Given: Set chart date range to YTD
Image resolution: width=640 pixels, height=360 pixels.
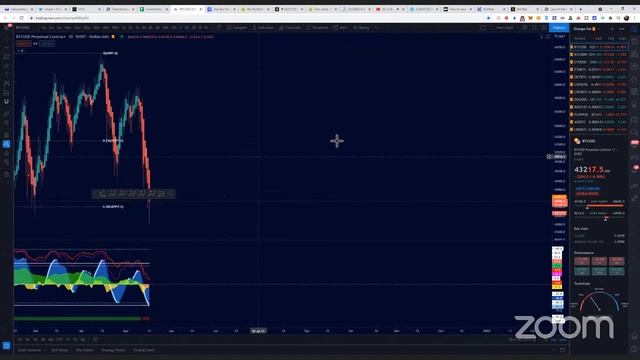Looking at the screenshot, I should tap(60, 340).
